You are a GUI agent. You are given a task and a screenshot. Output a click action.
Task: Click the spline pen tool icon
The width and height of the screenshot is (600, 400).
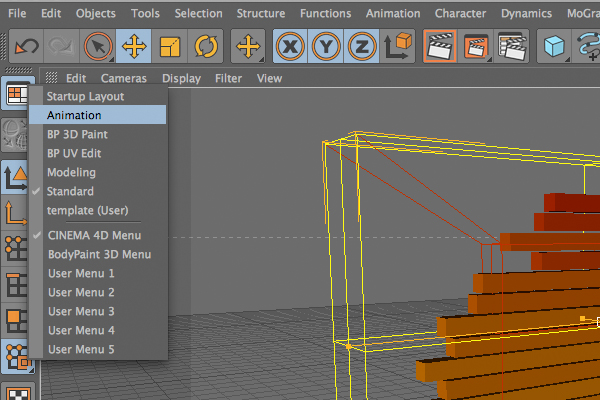point(587,46)
